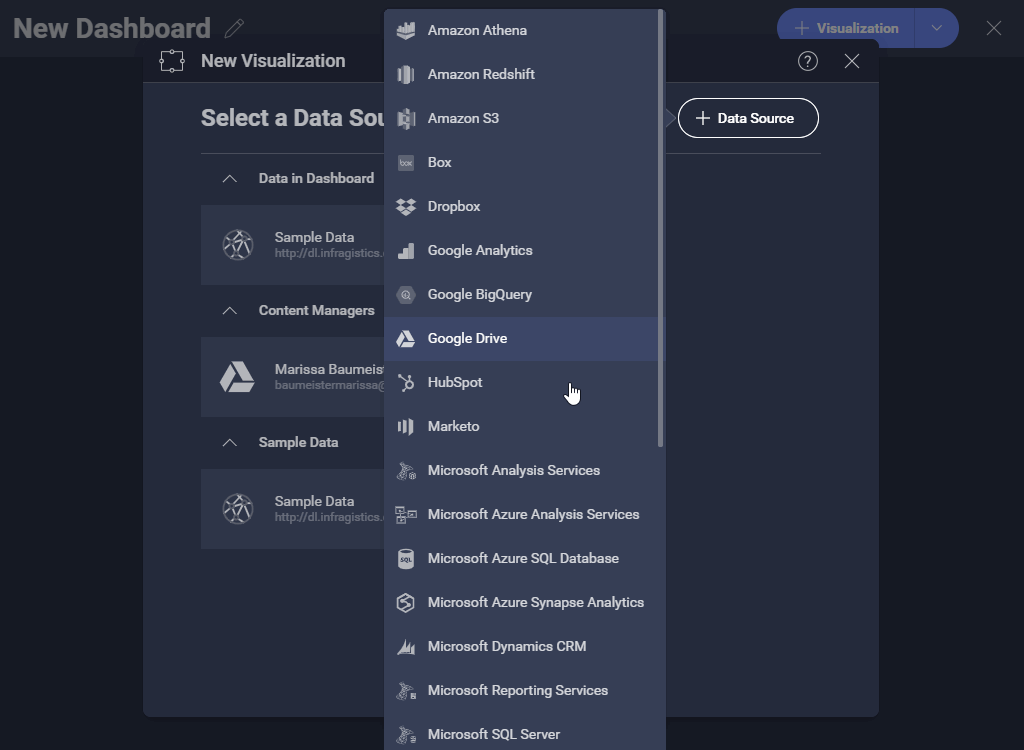Click the HubSpot logo icon
Screen dimensions: 1024x750
tap(406, 383)
